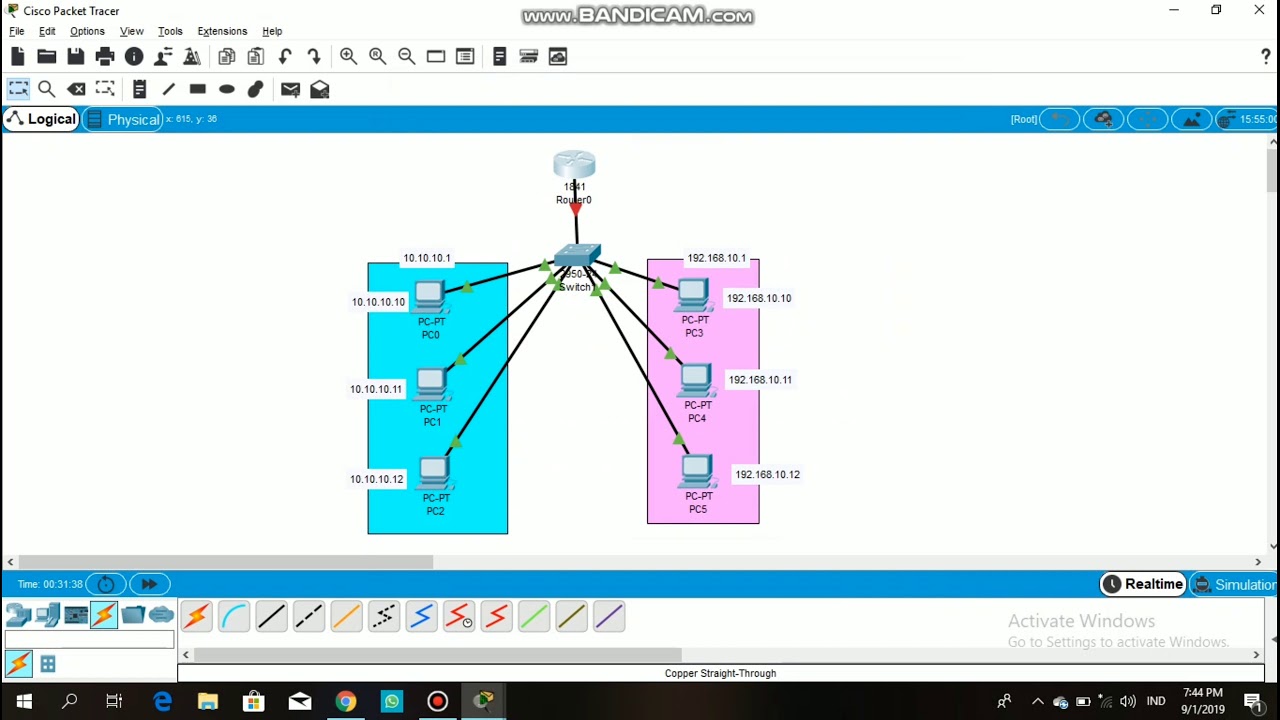Redo the last action
The image size is (1280, 720).
pyautogui.click(x=314, y=57)
